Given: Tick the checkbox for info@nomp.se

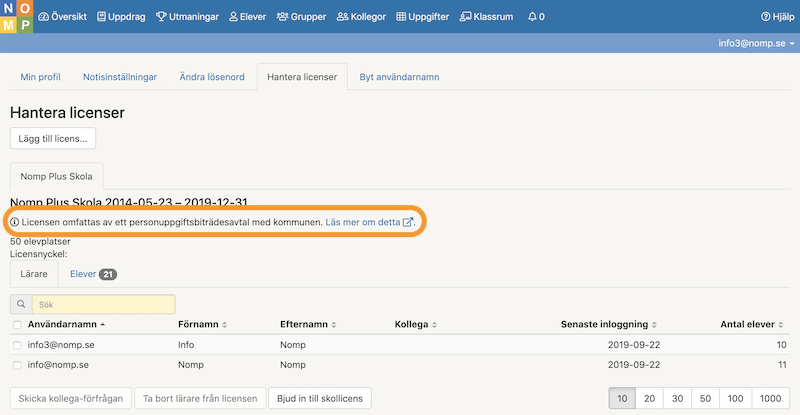Looking at the screenshot, I should [17, 365].
